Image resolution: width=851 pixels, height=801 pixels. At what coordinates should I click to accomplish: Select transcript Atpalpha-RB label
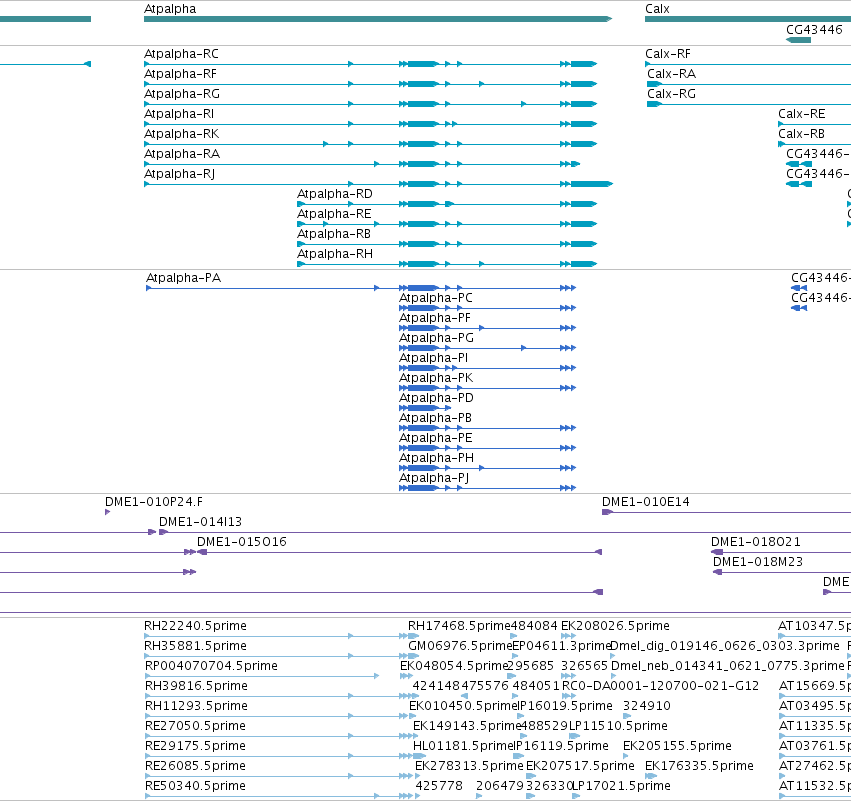(x=334, y=234)
